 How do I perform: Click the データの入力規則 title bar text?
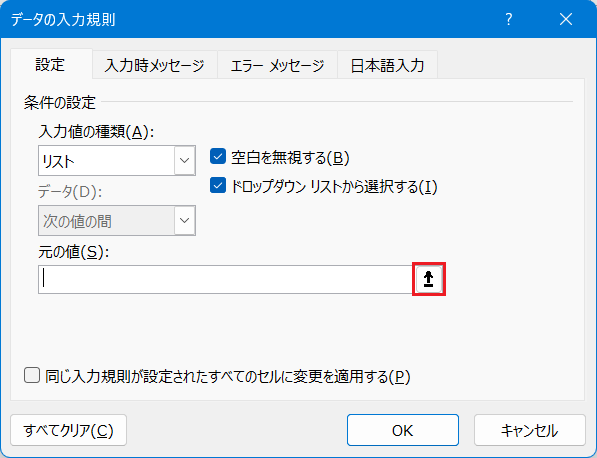pyautogui.click(x=63, y=19)
